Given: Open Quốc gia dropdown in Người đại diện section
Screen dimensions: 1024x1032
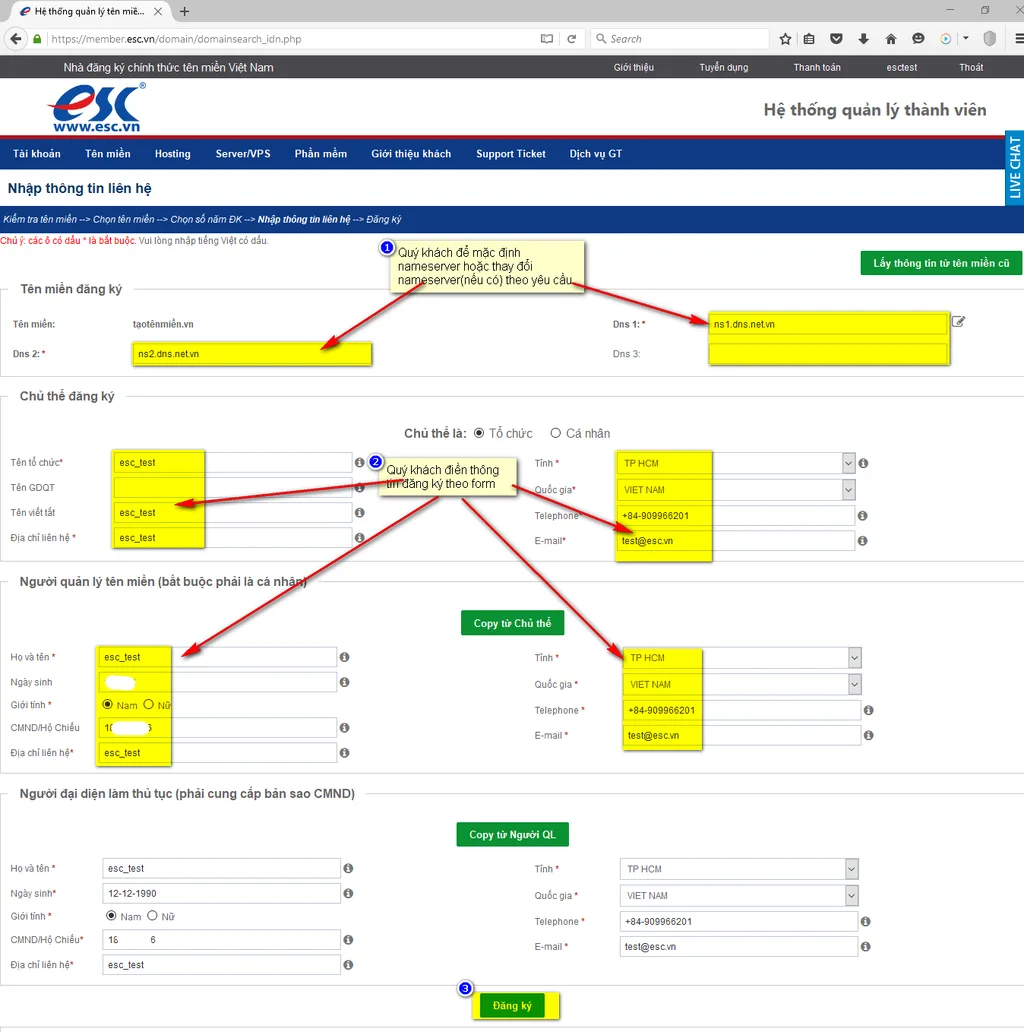Looking at the screenshot, I should point(739,896).
